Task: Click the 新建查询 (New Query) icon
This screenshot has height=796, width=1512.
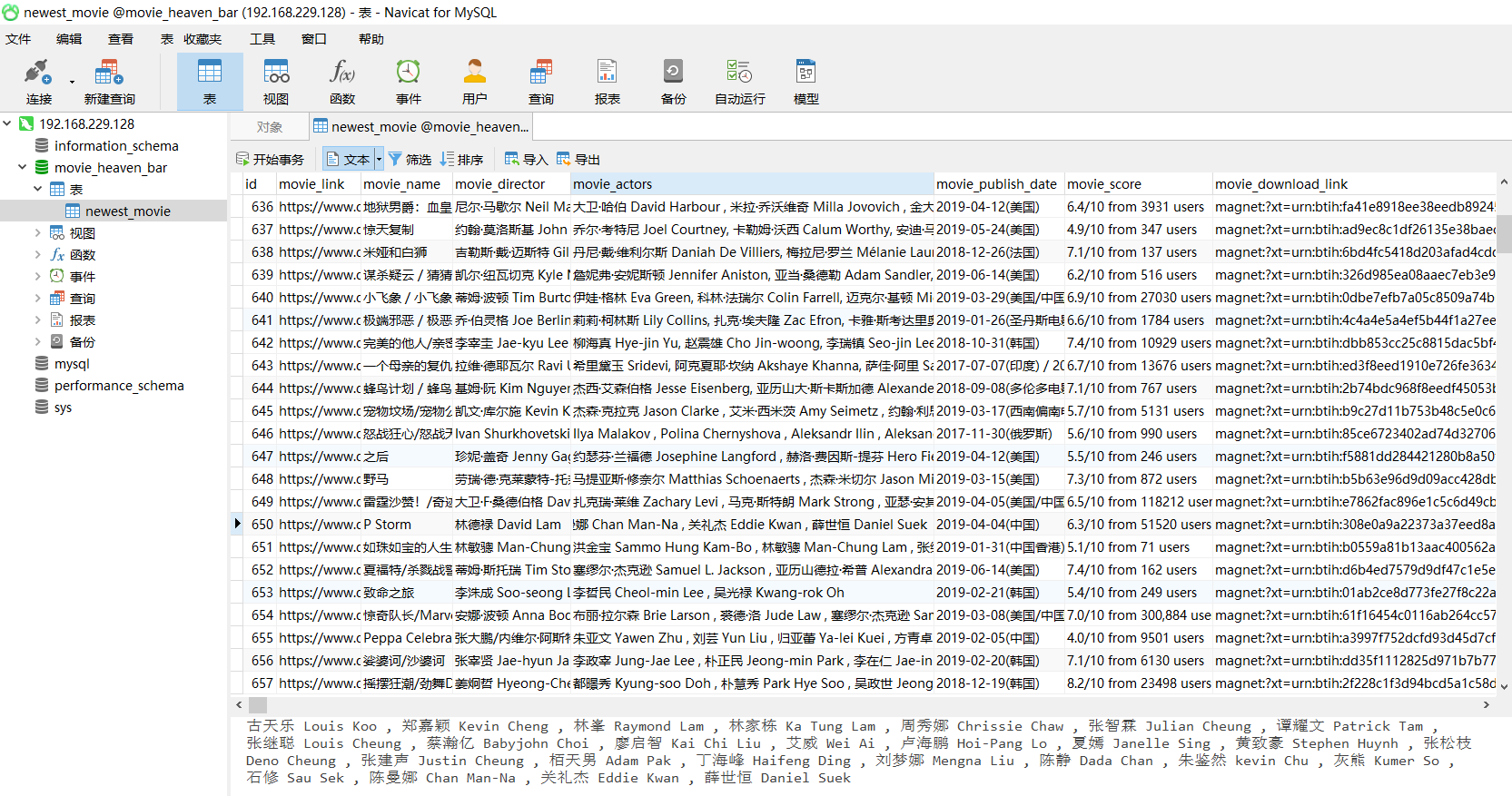Action: point(109,81)
